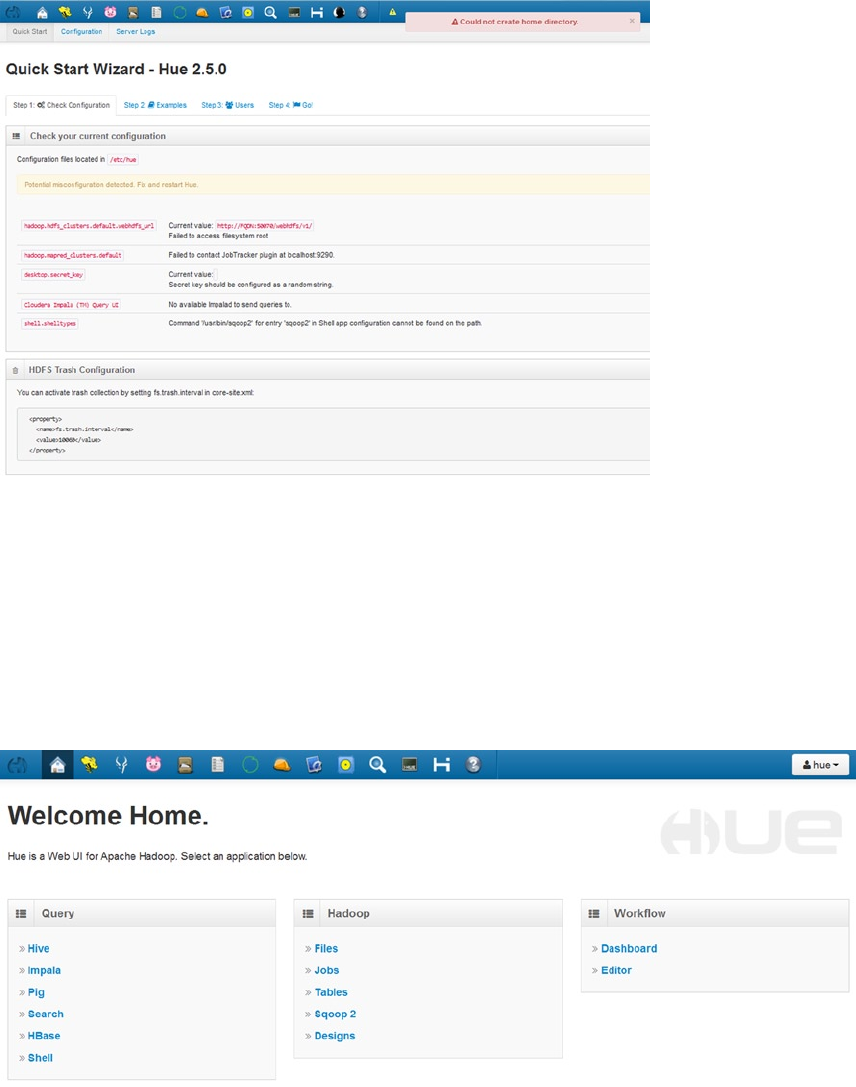Click Cloudera Impala Query UI entry
The height and width of the screenshot is (1087, 856).
pos(71,304)
